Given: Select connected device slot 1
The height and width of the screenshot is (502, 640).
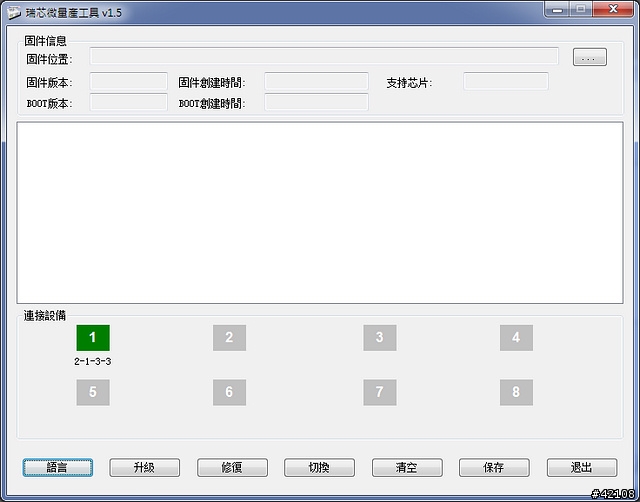Looking at the screenshot, I should [93, 338].
